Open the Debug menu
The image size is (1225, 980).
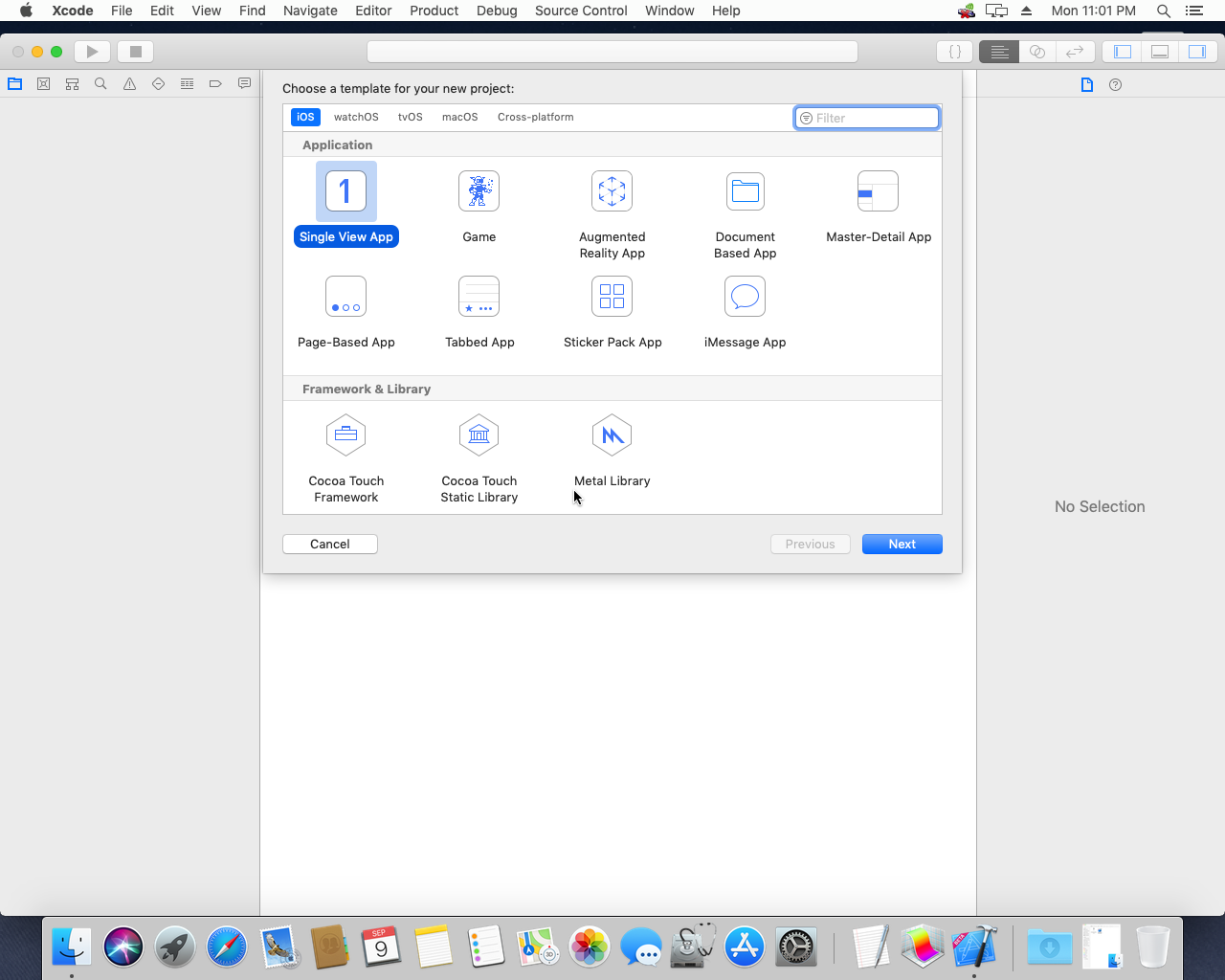(497, 11)
